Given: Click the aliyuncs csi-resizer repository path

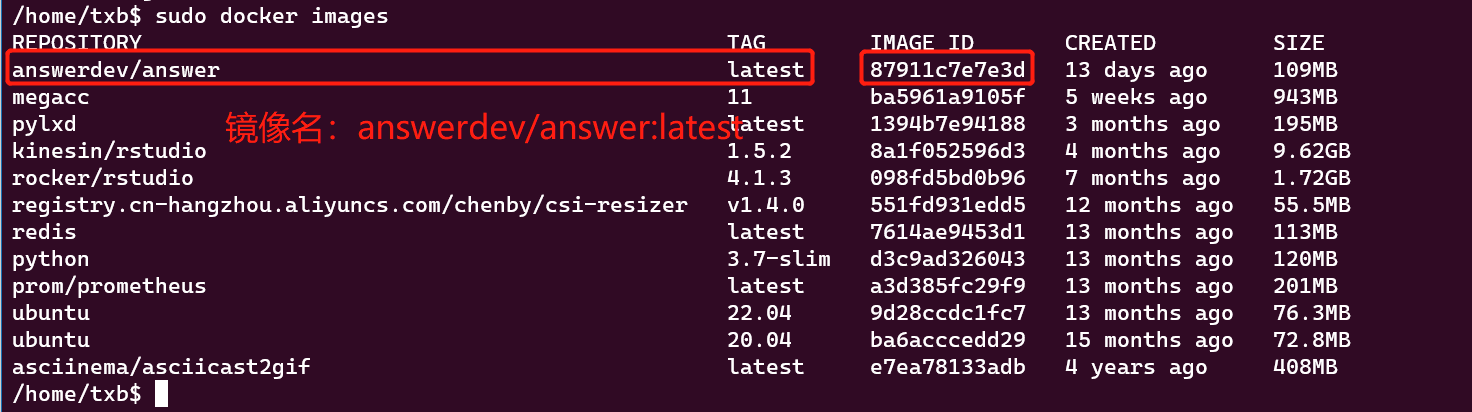Looking at the screenshot, I should tap(349, 205).
